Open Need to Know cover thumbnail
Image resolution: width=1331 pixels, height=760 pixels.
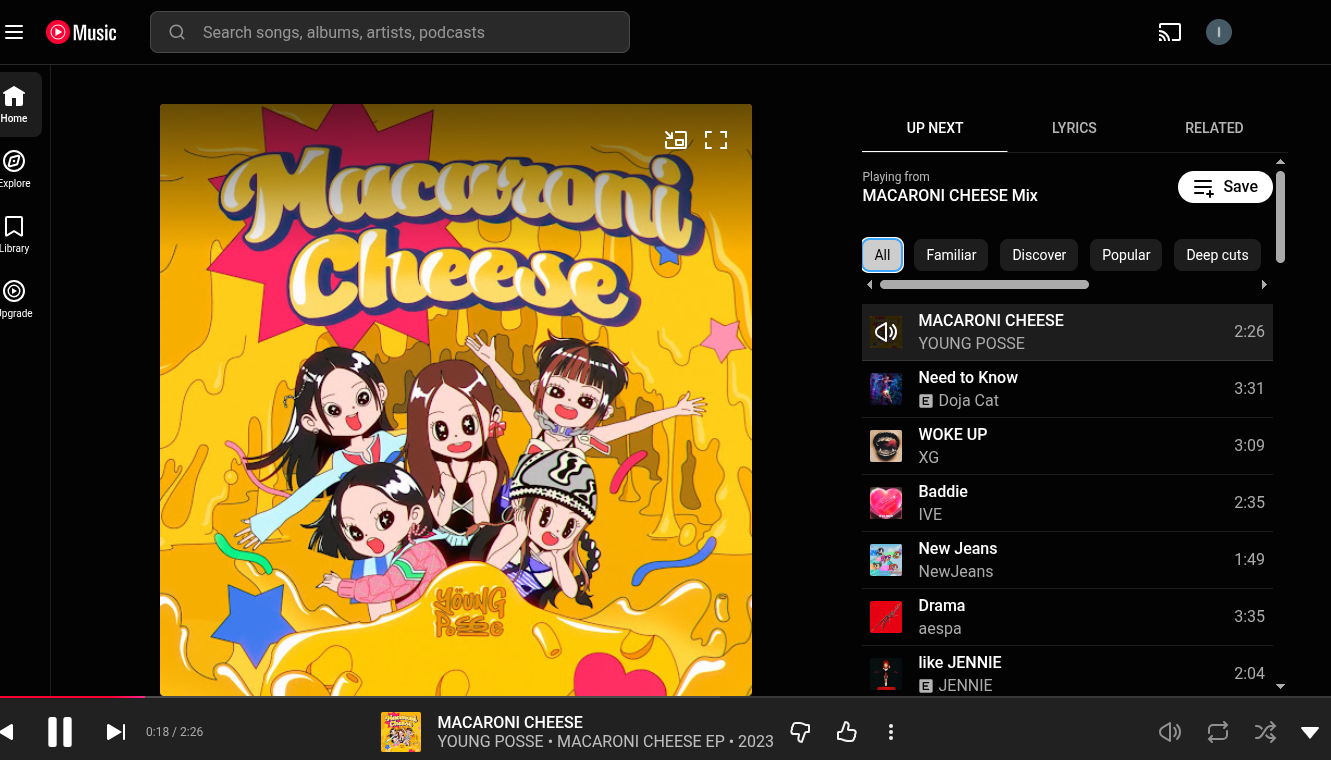point(886,389)
